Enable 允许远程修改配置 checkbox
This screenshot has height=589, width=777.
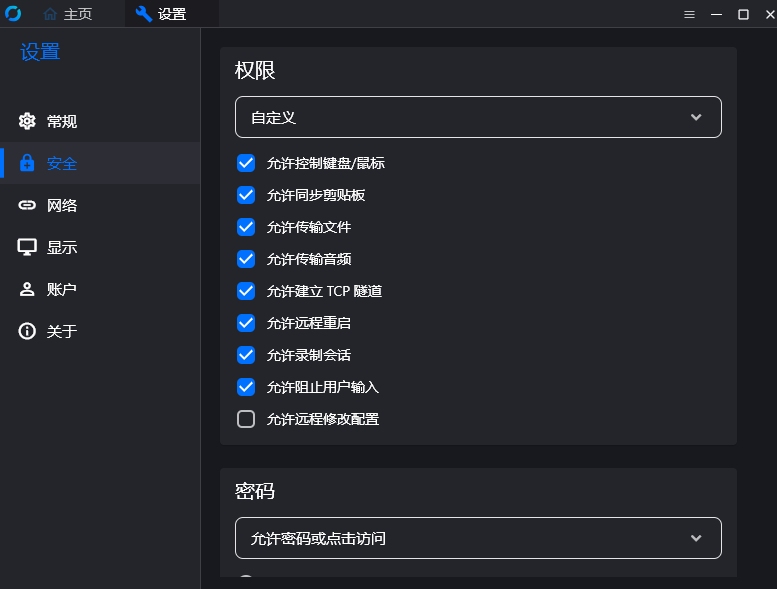tap(246, 419)
